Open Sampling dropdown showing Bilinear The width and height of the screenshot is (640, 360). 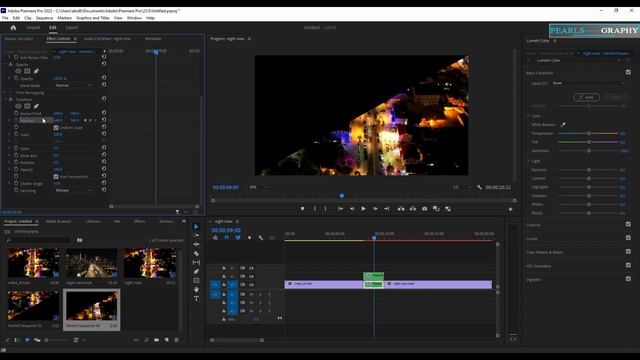coord(73,190)
